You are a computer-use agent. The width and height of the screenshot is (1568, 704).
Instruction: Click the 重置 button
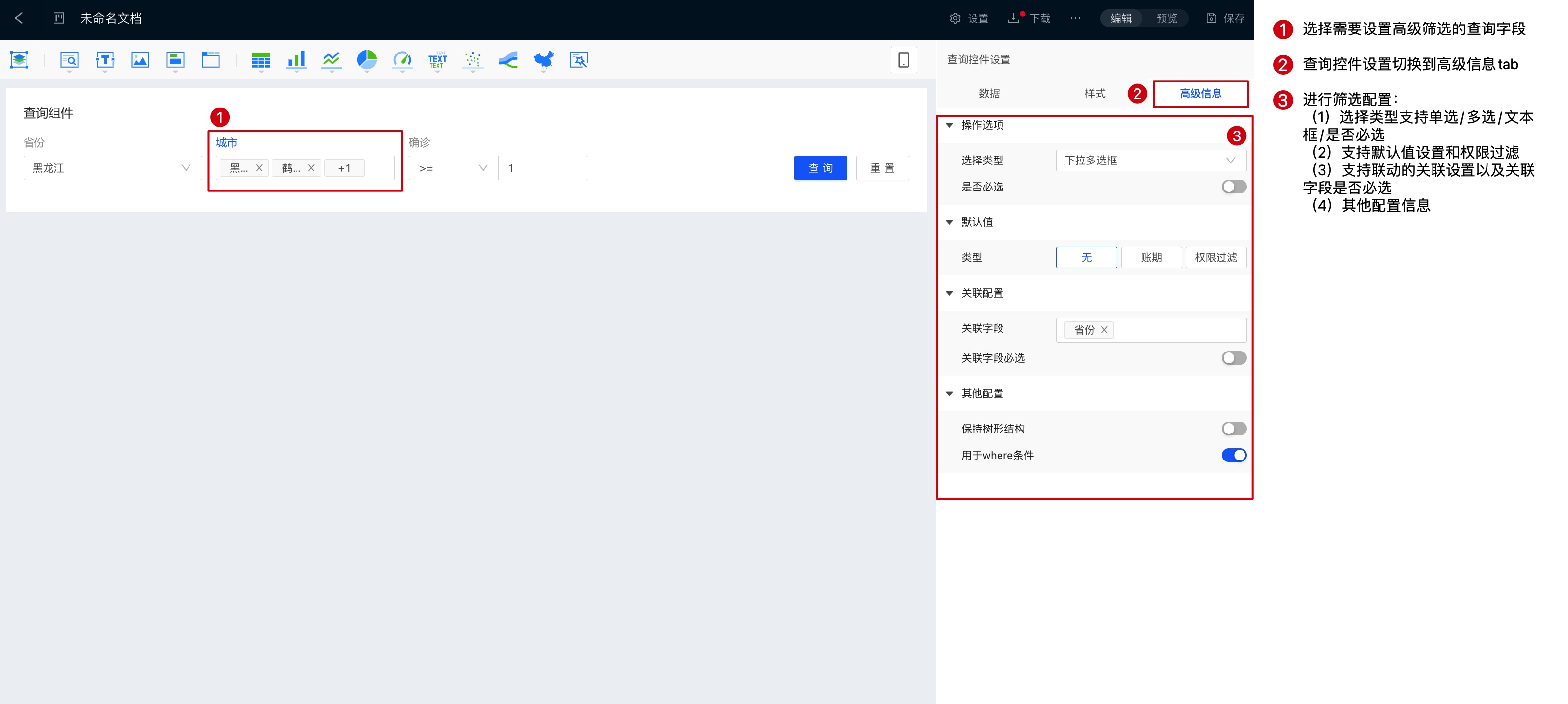(x=882, y=168)
